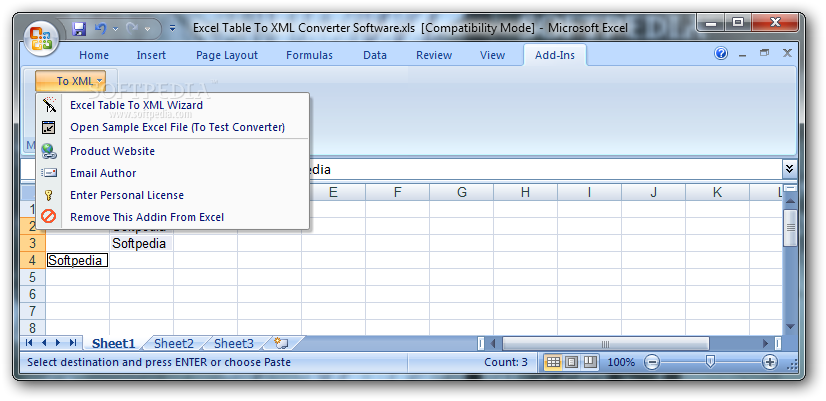Collapse the To XML dropdown button
This screenshot has height=401, width=826.
(x=71, y=81)
